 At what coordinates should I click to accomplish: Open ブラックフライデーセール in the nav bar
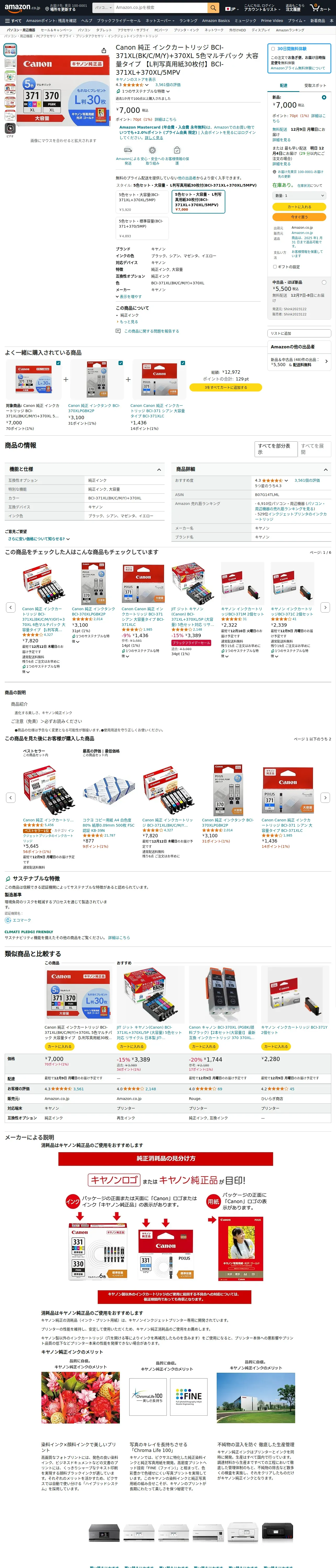(x=118, y=21)
